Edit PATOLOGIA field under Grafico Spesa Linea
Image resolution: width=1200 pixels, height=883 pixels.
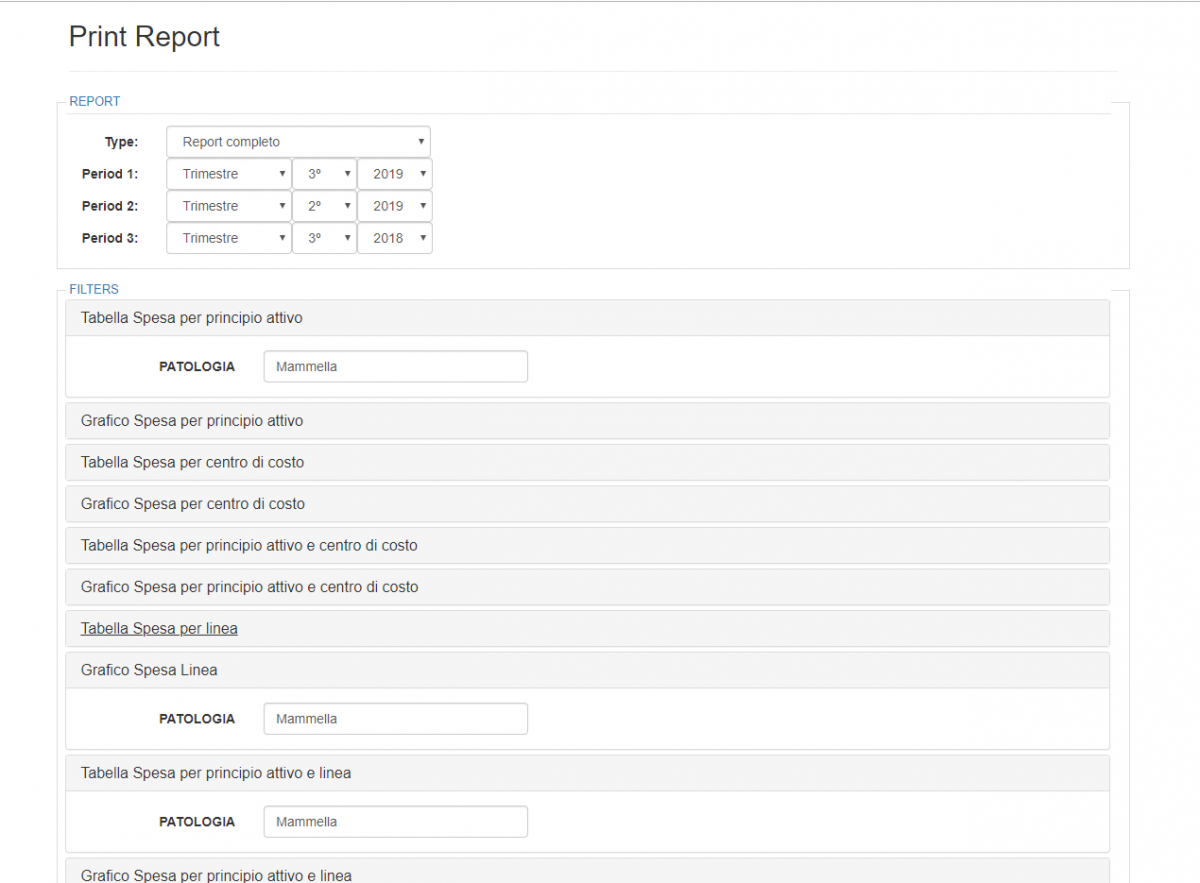tap(395, 719)
